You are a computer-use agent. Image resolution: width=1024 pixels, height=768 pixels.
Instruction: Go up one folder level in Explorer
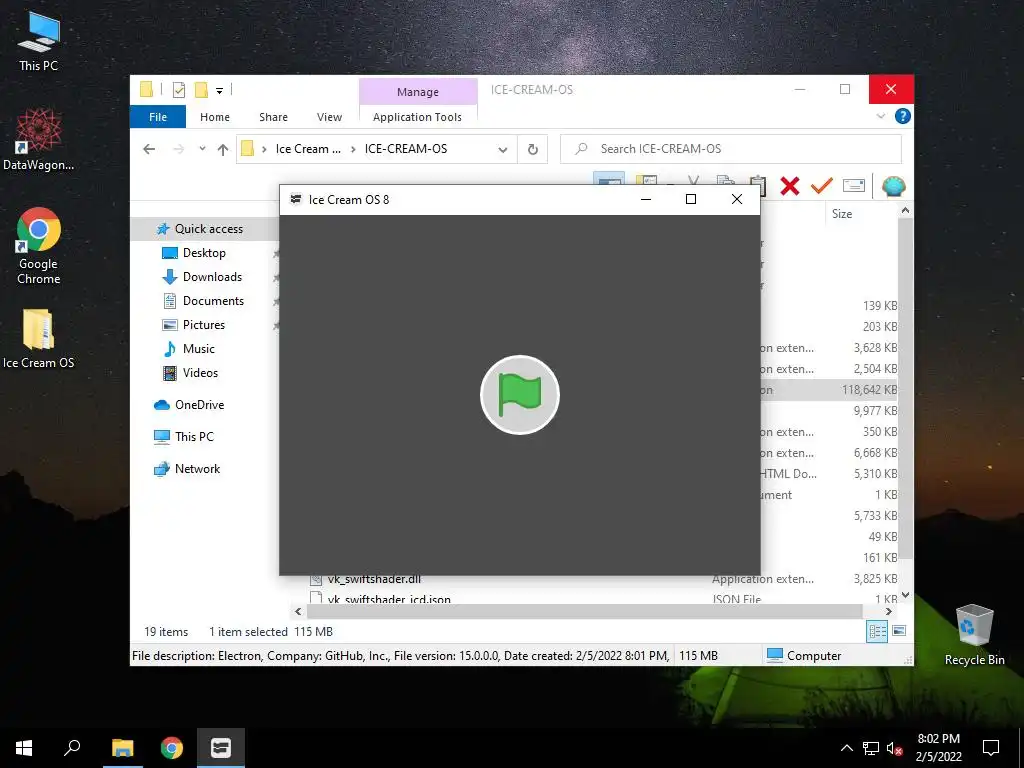point(223,149)
